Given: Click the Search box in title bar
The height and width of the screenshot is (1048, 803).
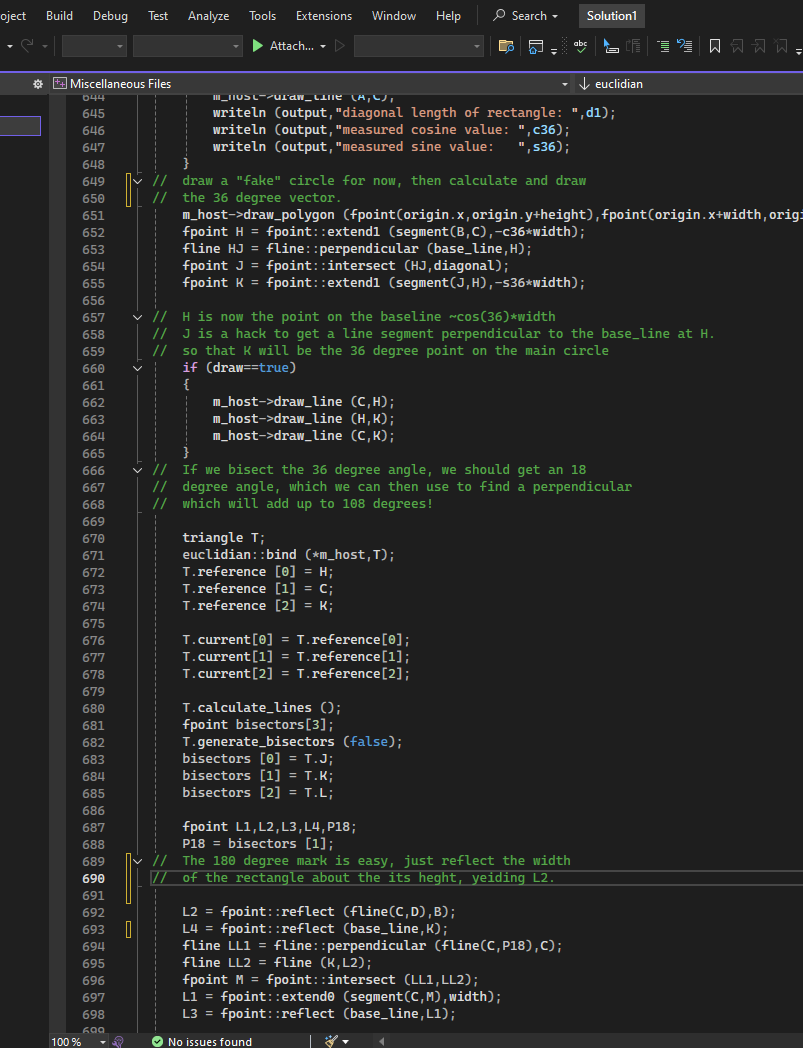Looking at the screenshot, I should tap(525, 16).
